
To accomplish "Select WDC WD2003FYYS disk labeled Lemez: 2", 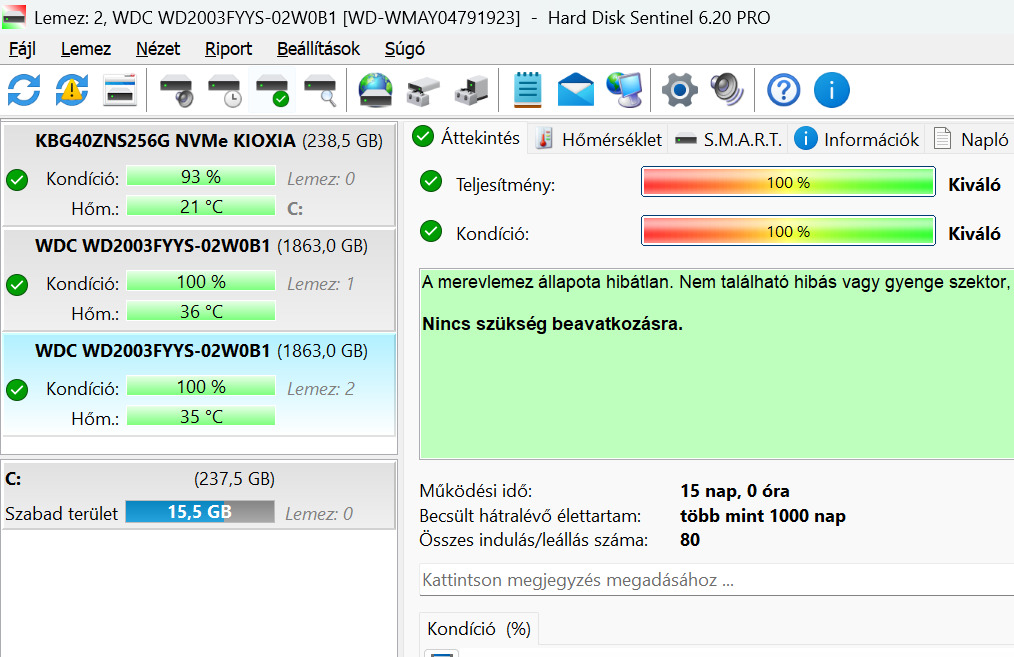I will coord(199,384).
